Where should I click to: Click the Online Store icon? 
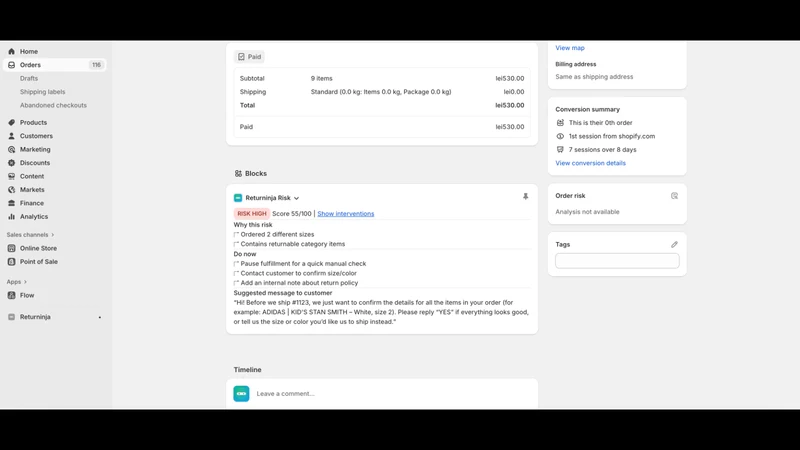pyautogui.click(x=11, y=248)
